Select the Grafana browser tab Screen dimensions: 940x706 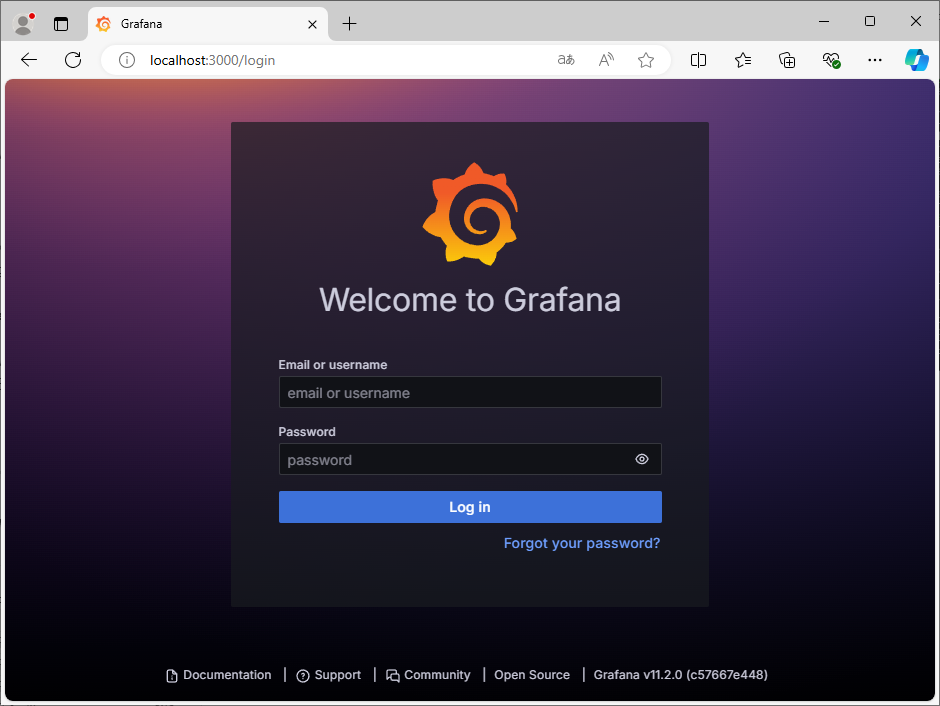pyautogui.click(x=207, y=24)
